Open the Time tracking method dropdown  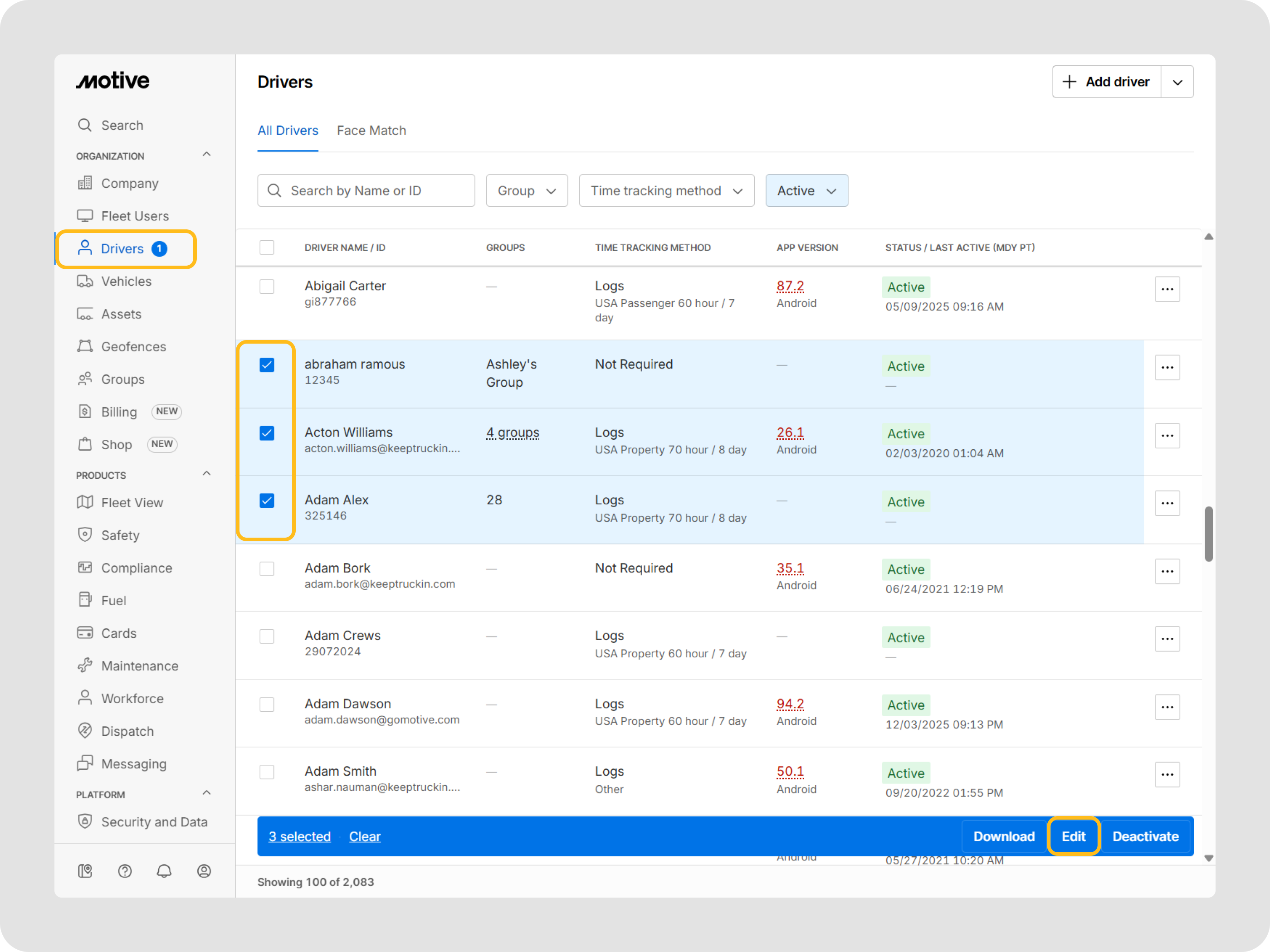(666, 190)
